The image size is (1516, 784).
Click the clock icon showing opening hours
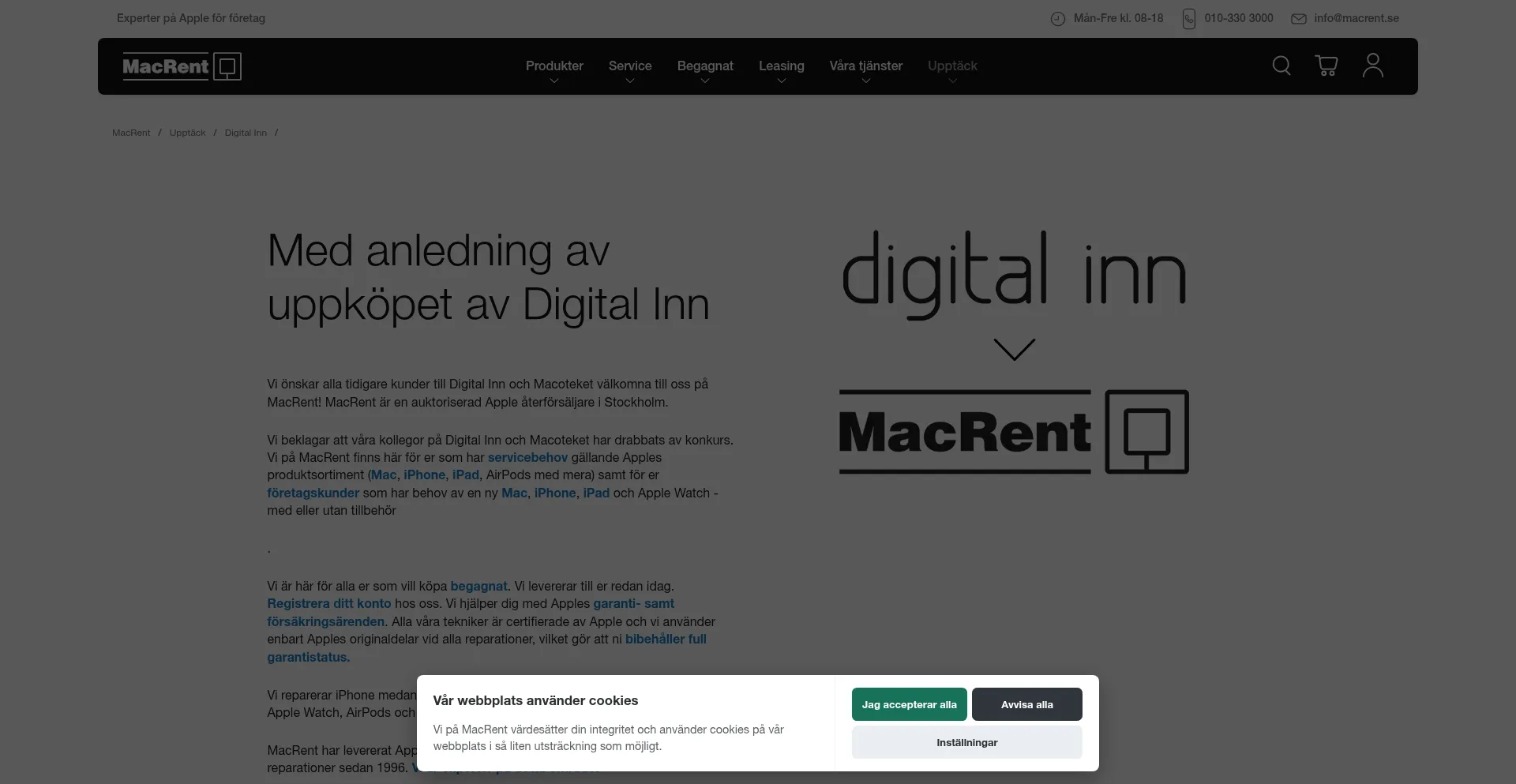coord(1058,18)
